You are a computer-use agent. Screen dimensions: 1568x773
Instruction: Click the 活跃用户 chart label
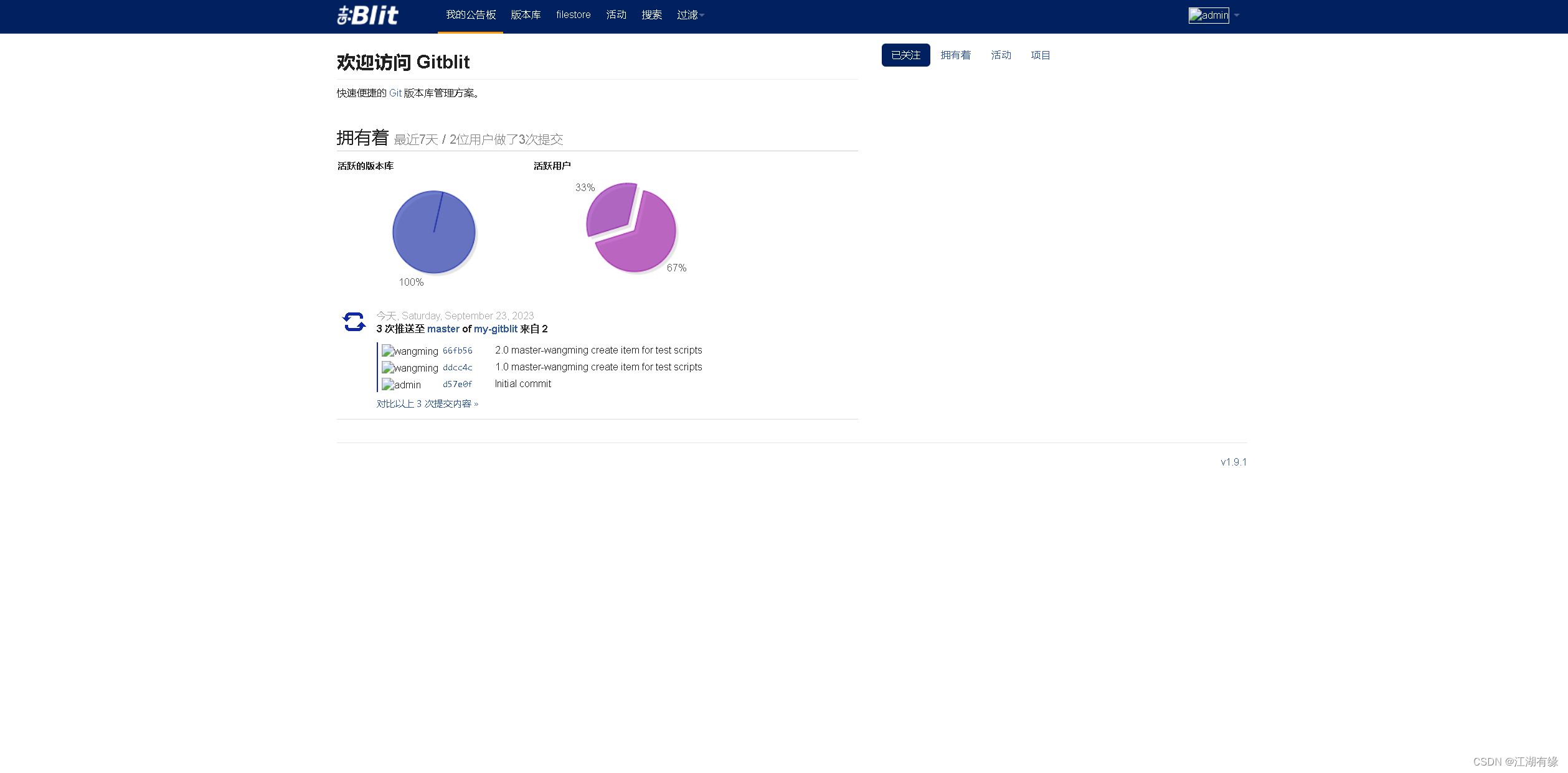(552, 166)
